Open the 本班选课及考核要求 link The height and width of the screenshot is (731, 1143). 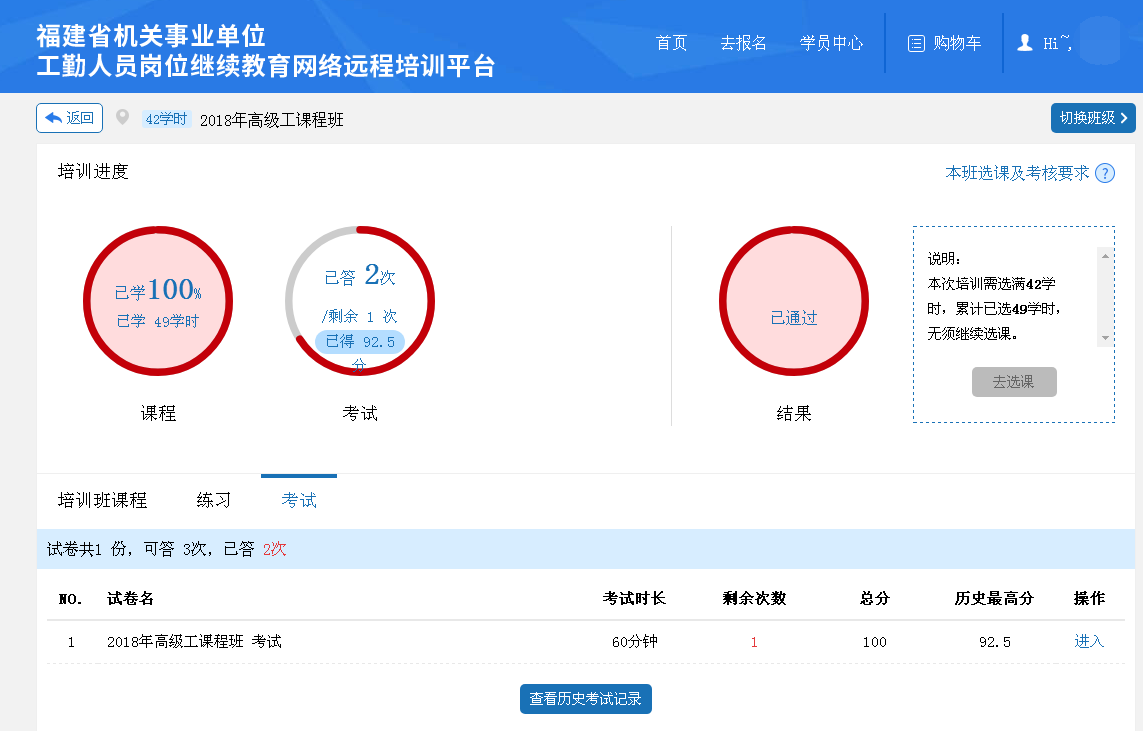pyautogui.click(x=1017, y=173)
